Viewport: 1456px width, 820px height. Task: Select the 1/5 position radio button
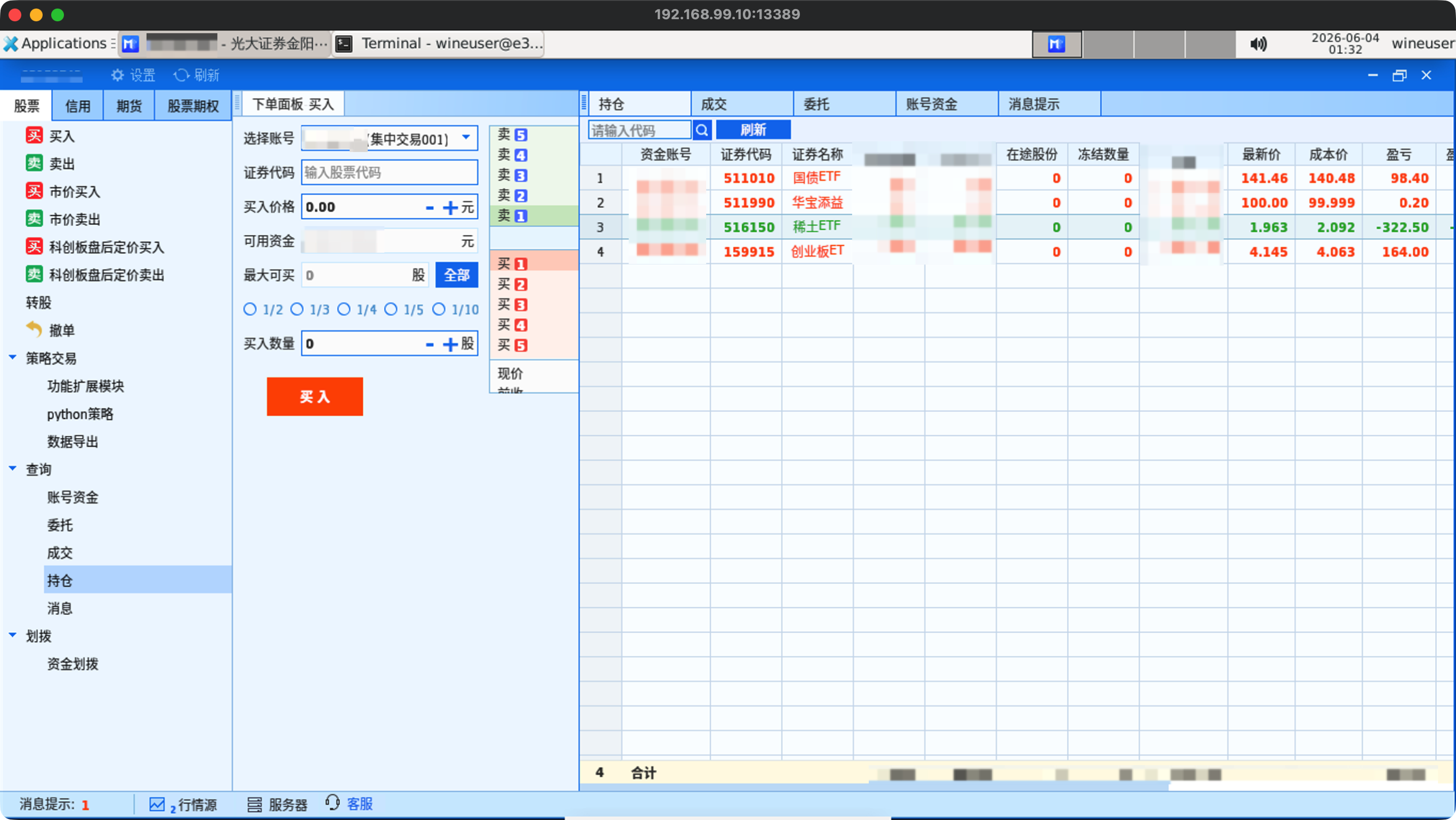(x=391, y=309)
